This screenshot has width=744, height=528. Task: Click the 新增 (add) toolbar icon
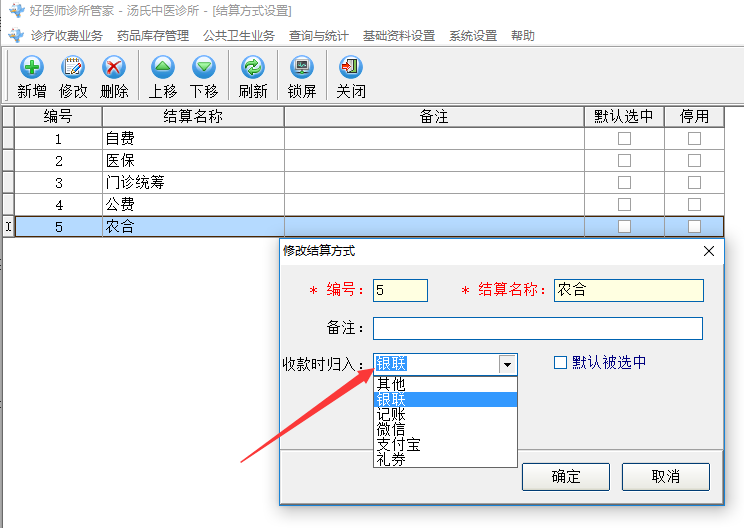click(x=32, y=76)
